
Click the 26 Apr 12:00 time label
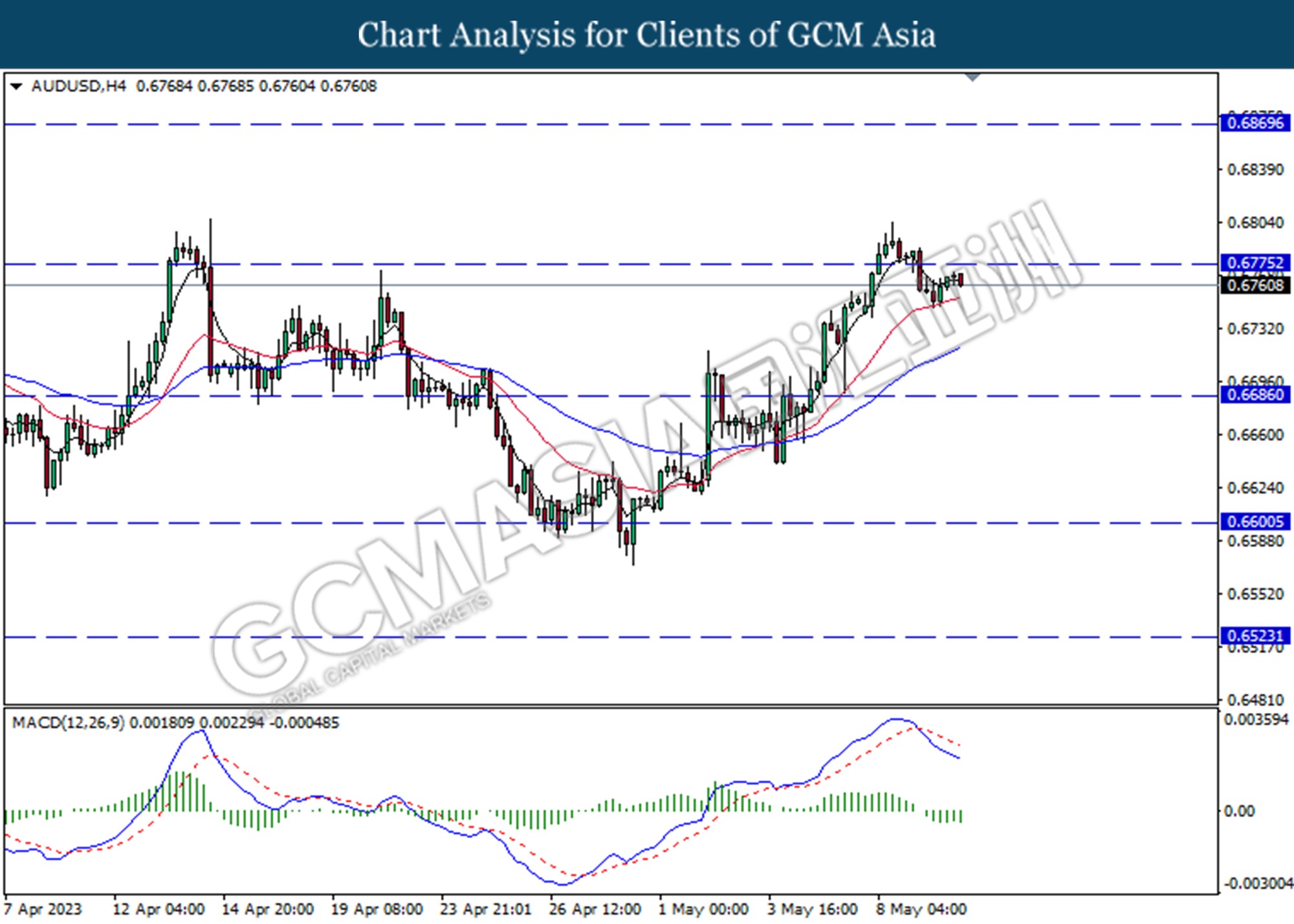595,909
